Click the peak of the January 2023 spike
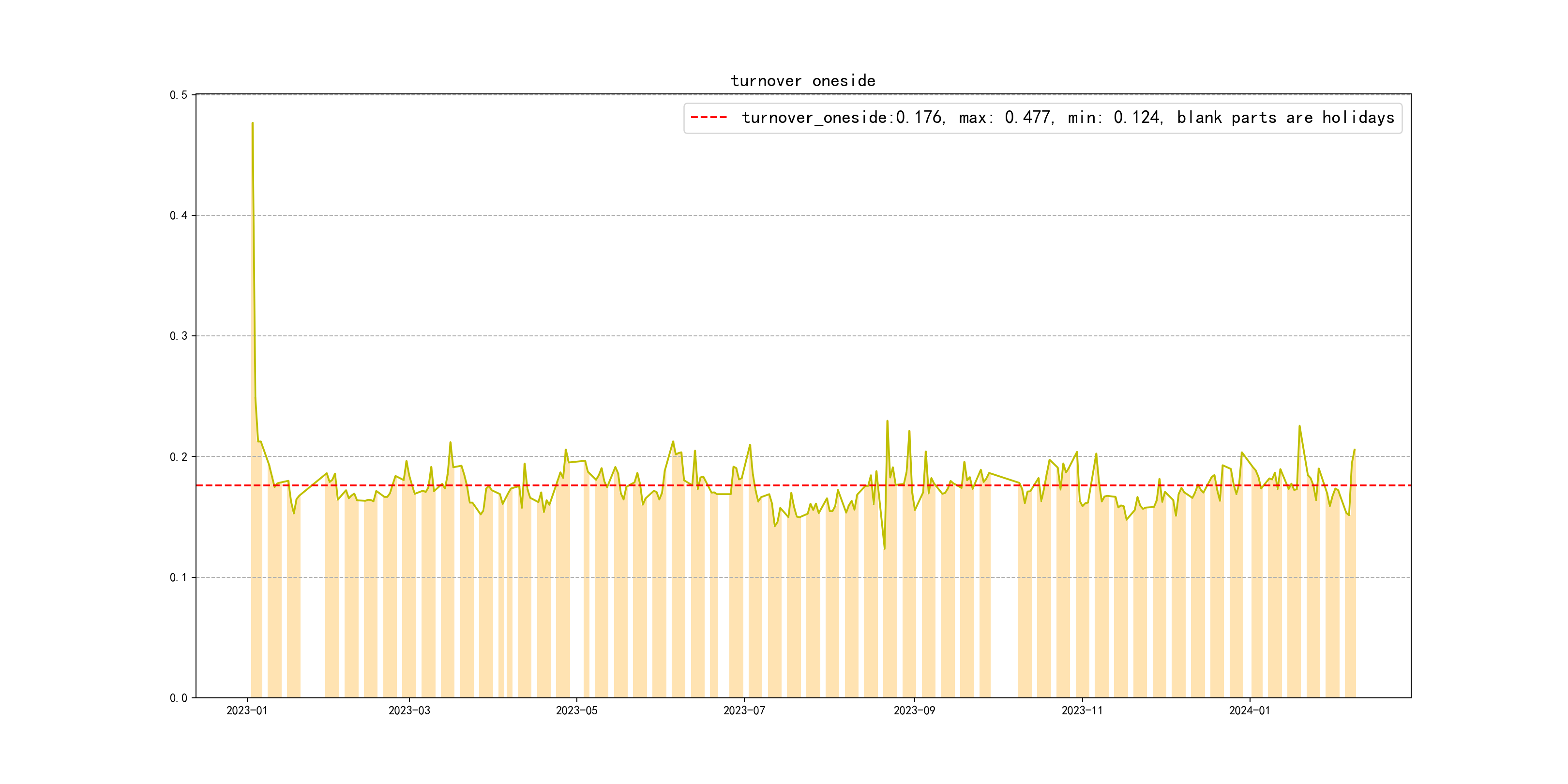This screenshot has height=784, width=1568. [x=252, y=123]
